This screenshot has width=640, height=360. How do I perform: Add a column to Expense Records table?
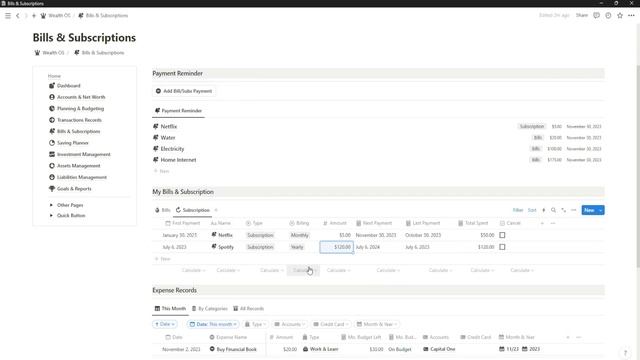pos(568,337)
